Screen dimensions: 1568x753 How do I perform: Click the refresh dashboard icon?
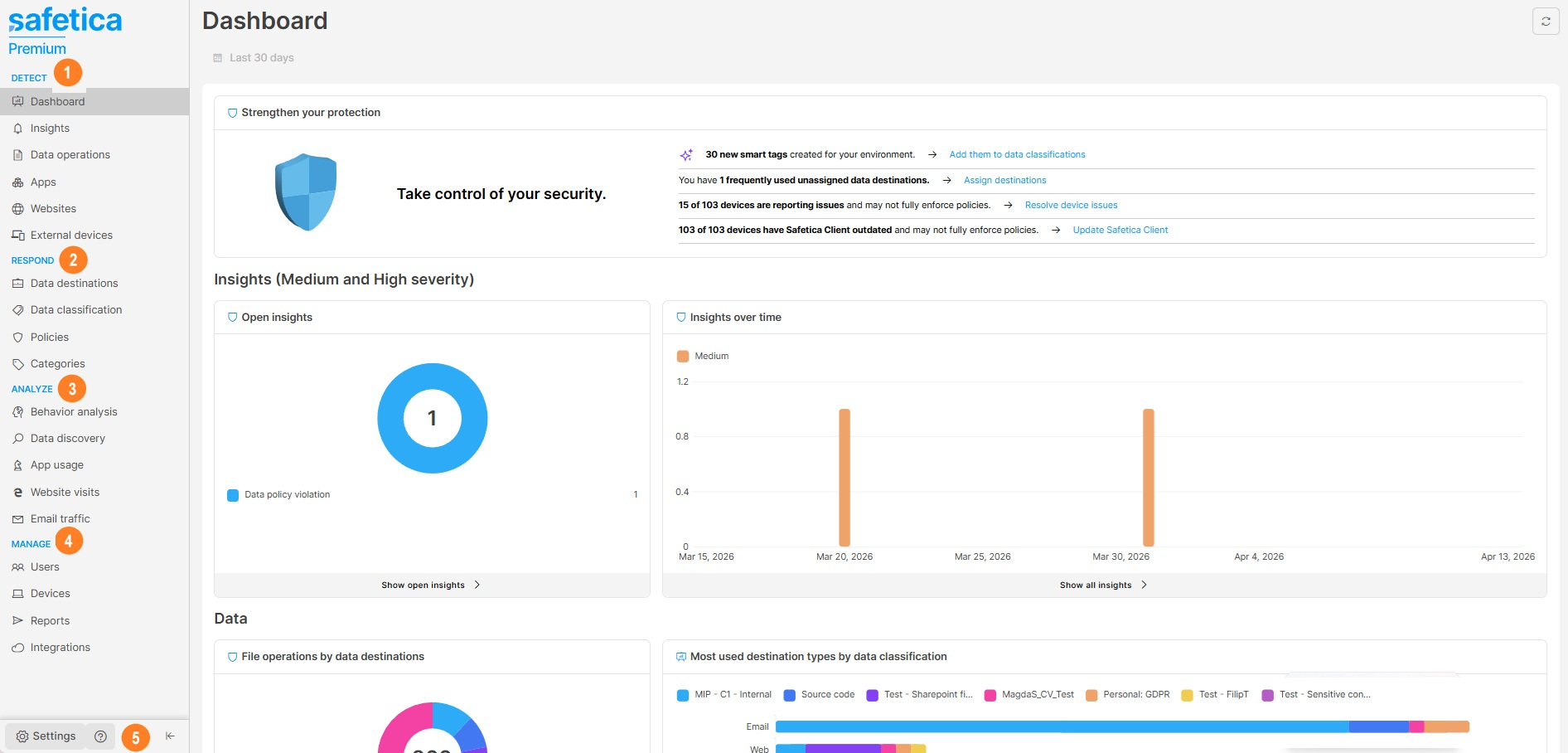(x=1546, y=22)
